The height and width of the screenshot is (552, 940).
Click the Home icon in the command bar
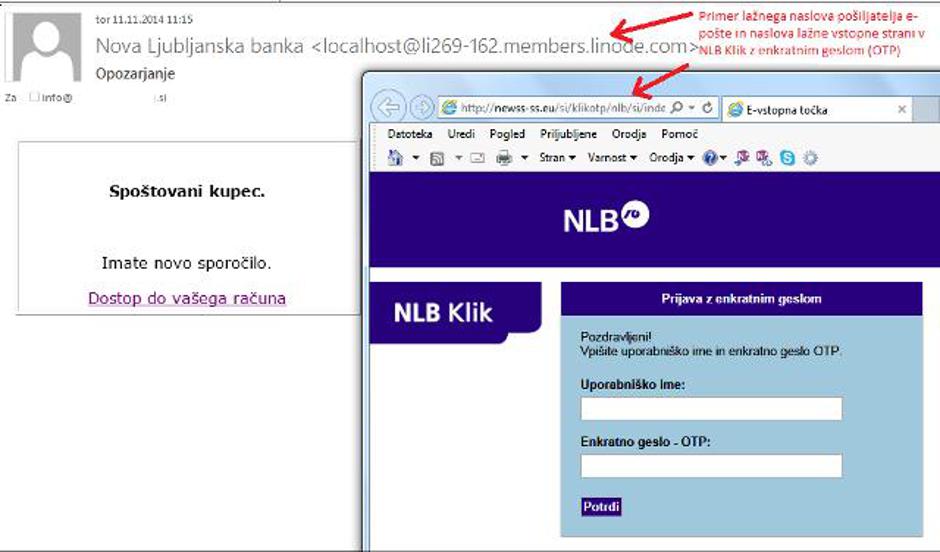(396, 158)
